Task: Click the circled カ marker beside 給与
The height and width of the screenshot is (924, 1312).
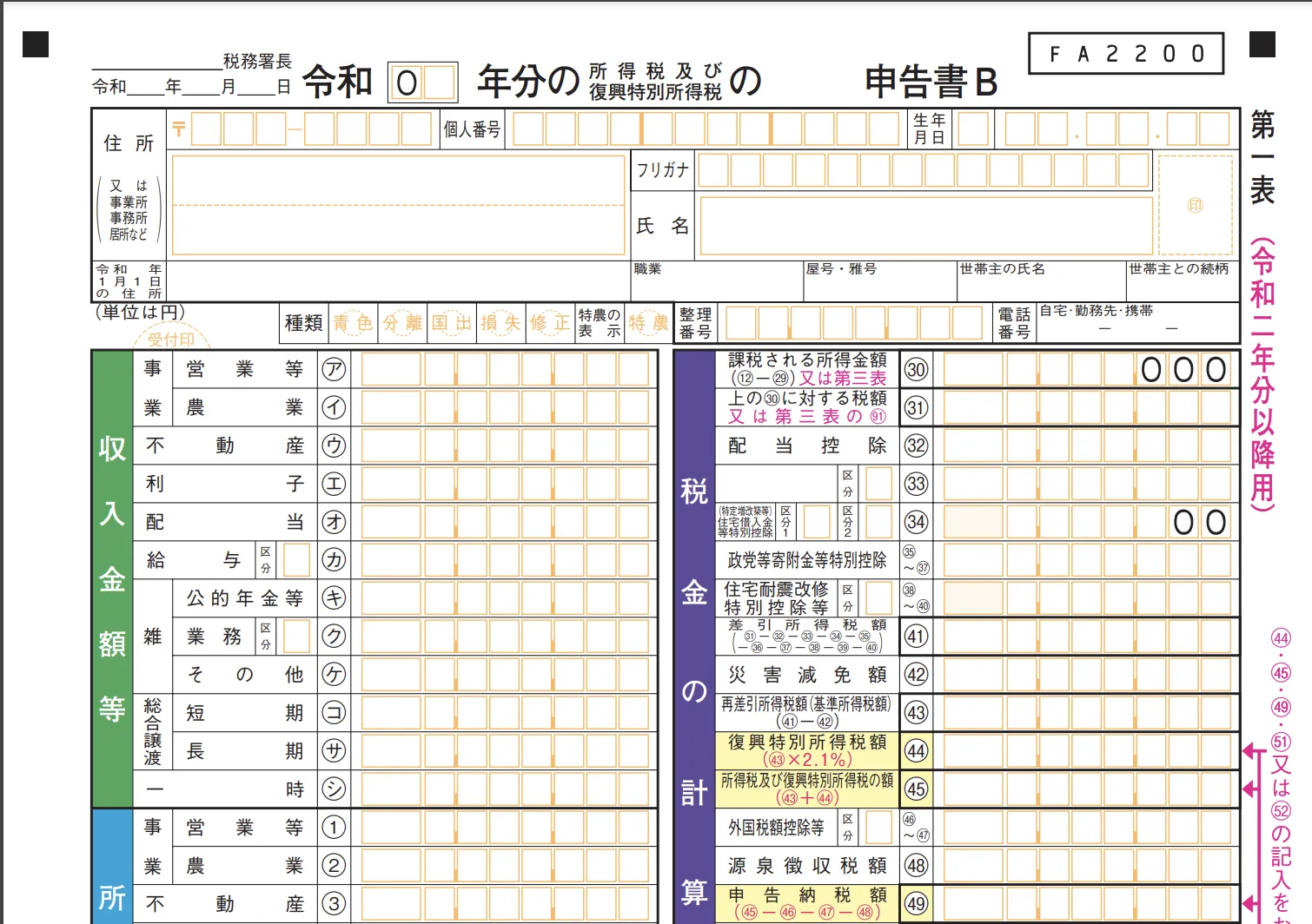Action: (334, 560)
